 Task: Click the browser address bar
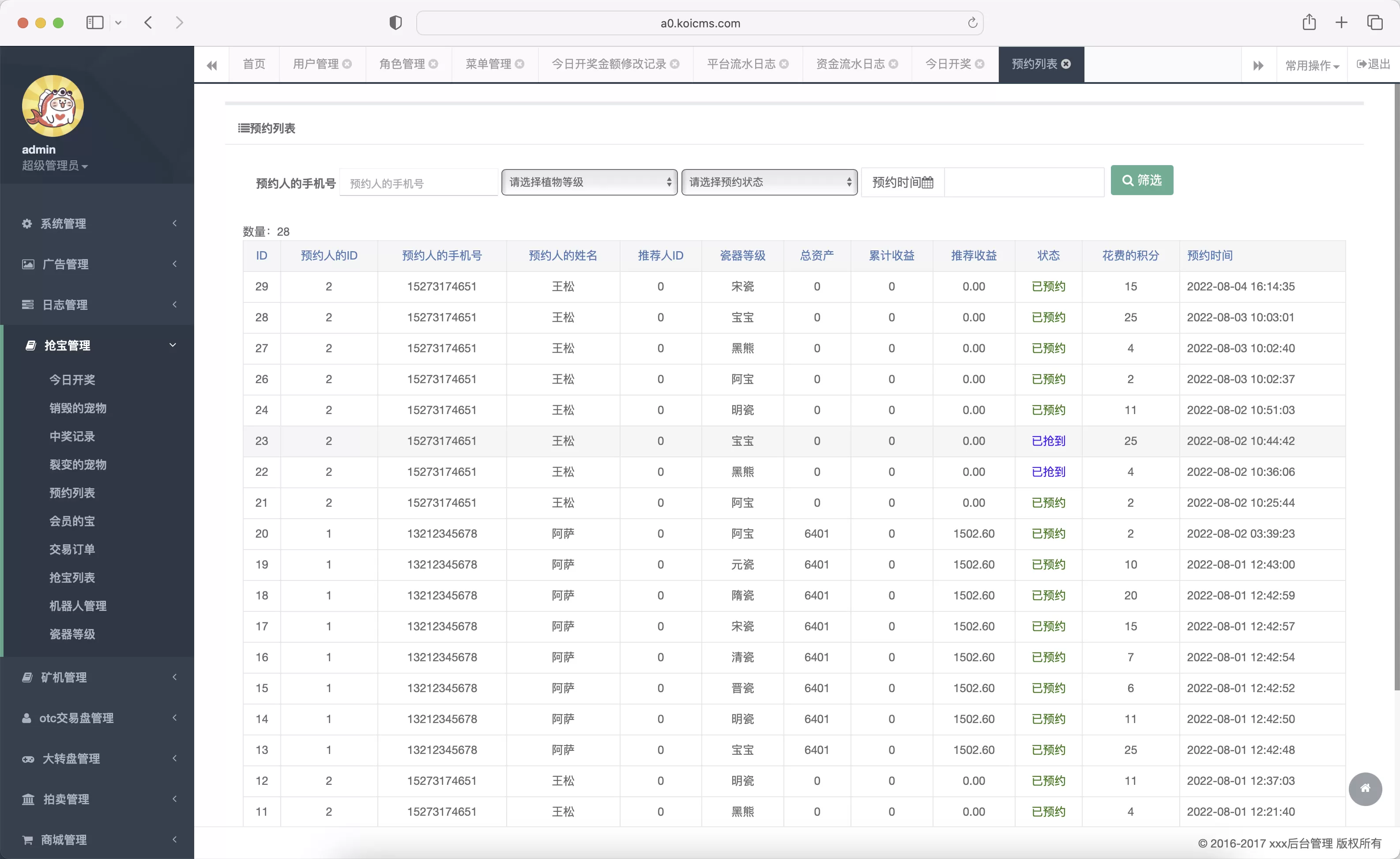coord(700,23)
